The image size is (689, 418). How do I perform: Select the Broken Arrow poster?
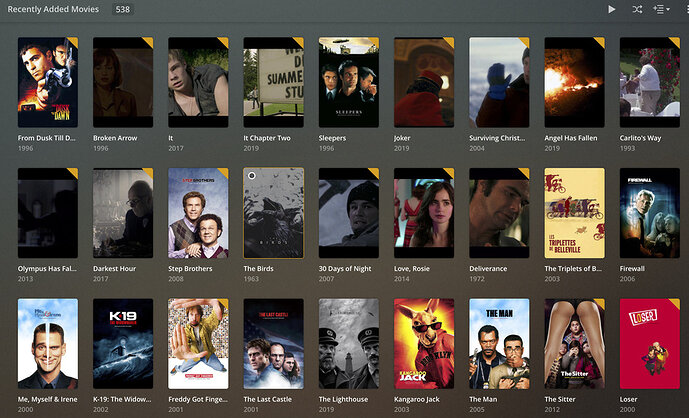123,82
